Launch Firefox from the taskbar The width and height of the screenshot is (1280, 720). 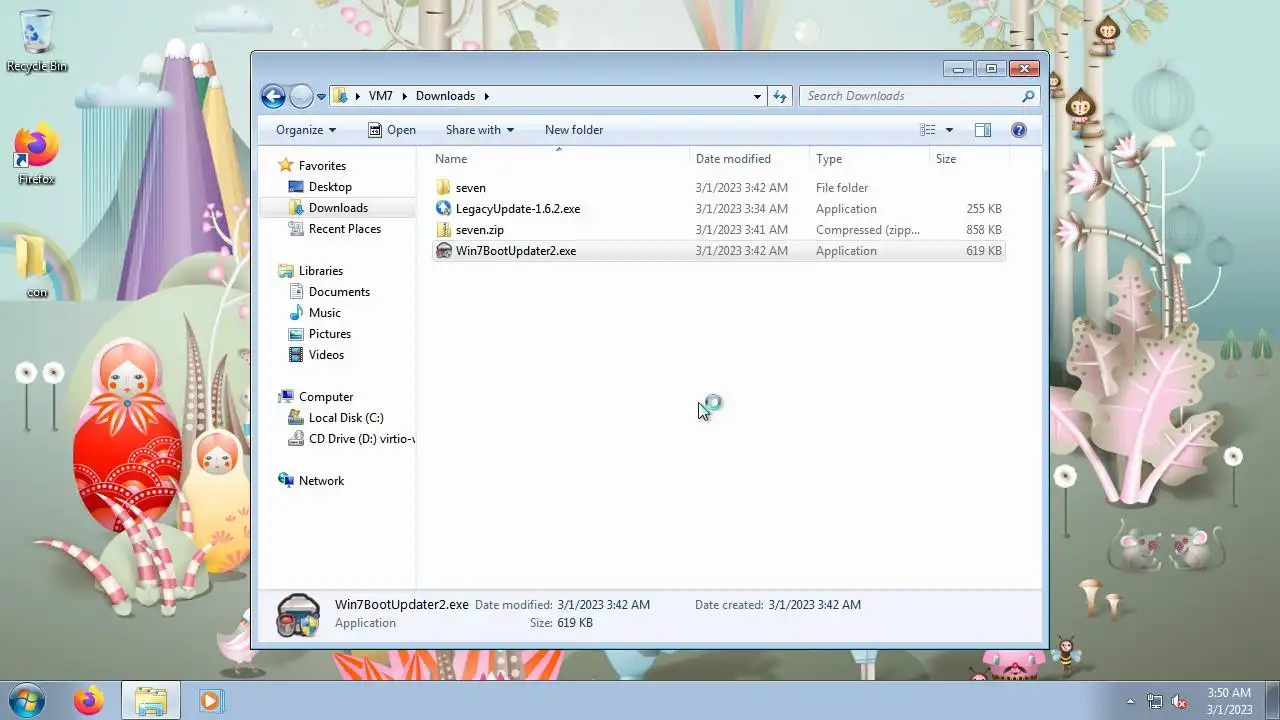(88, 701)
